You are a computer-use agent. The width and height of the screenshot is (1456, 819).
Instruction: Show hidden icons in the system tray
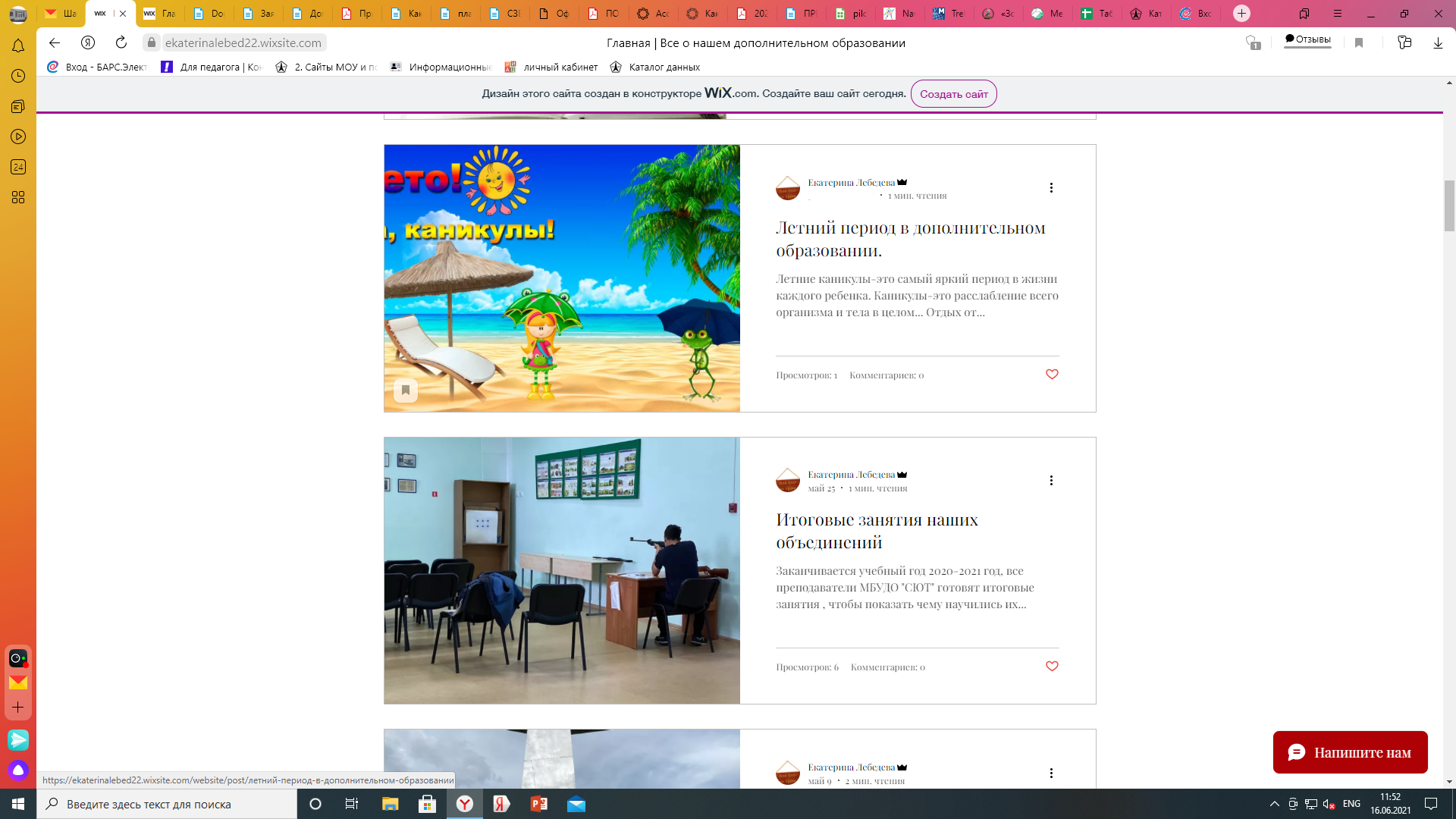1274,804
